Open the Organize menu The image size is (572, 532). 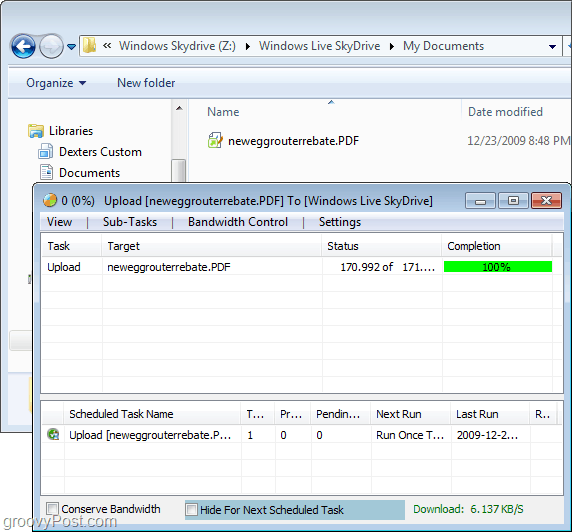pos(56,83)
